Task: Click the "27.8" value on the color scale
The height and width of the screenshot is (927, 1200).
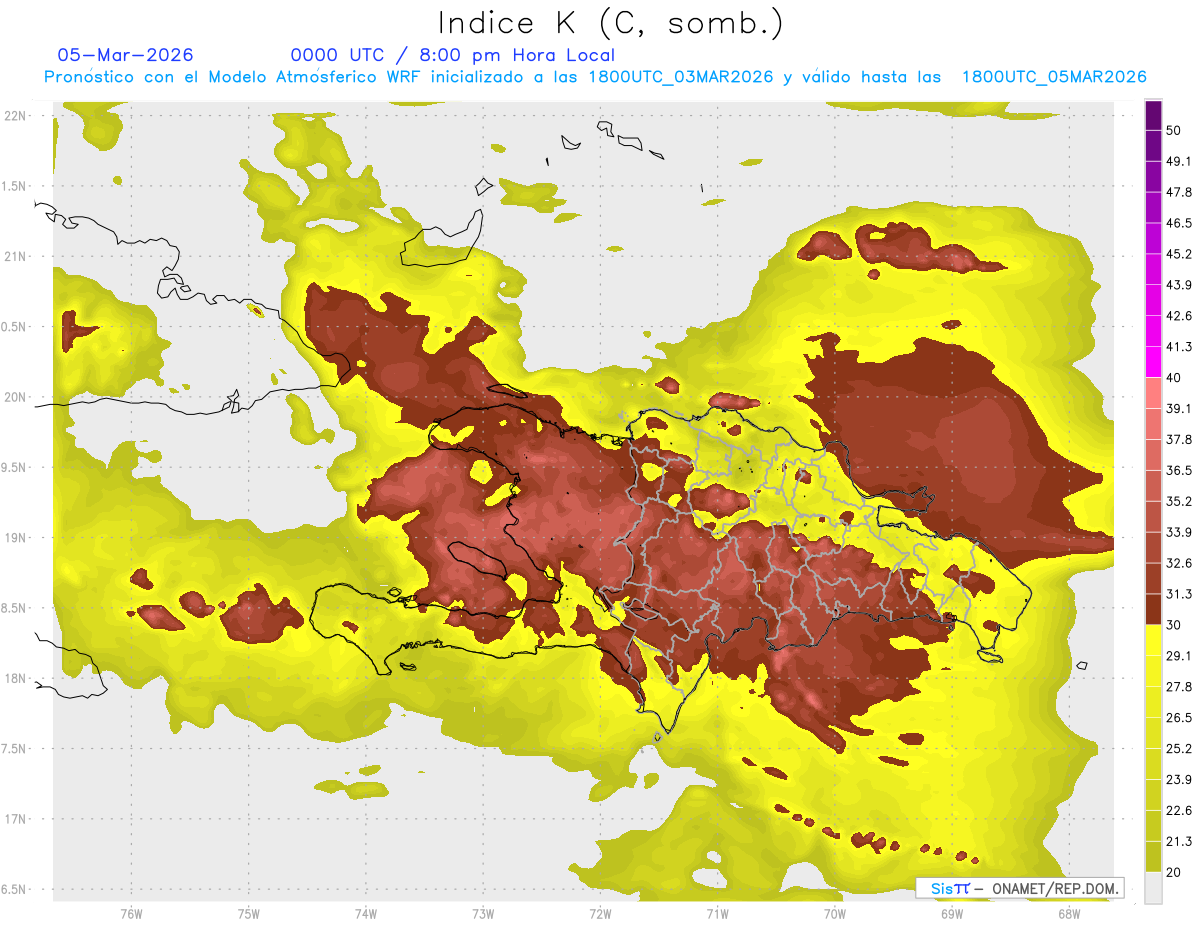Action: [x=1179, y=686]
